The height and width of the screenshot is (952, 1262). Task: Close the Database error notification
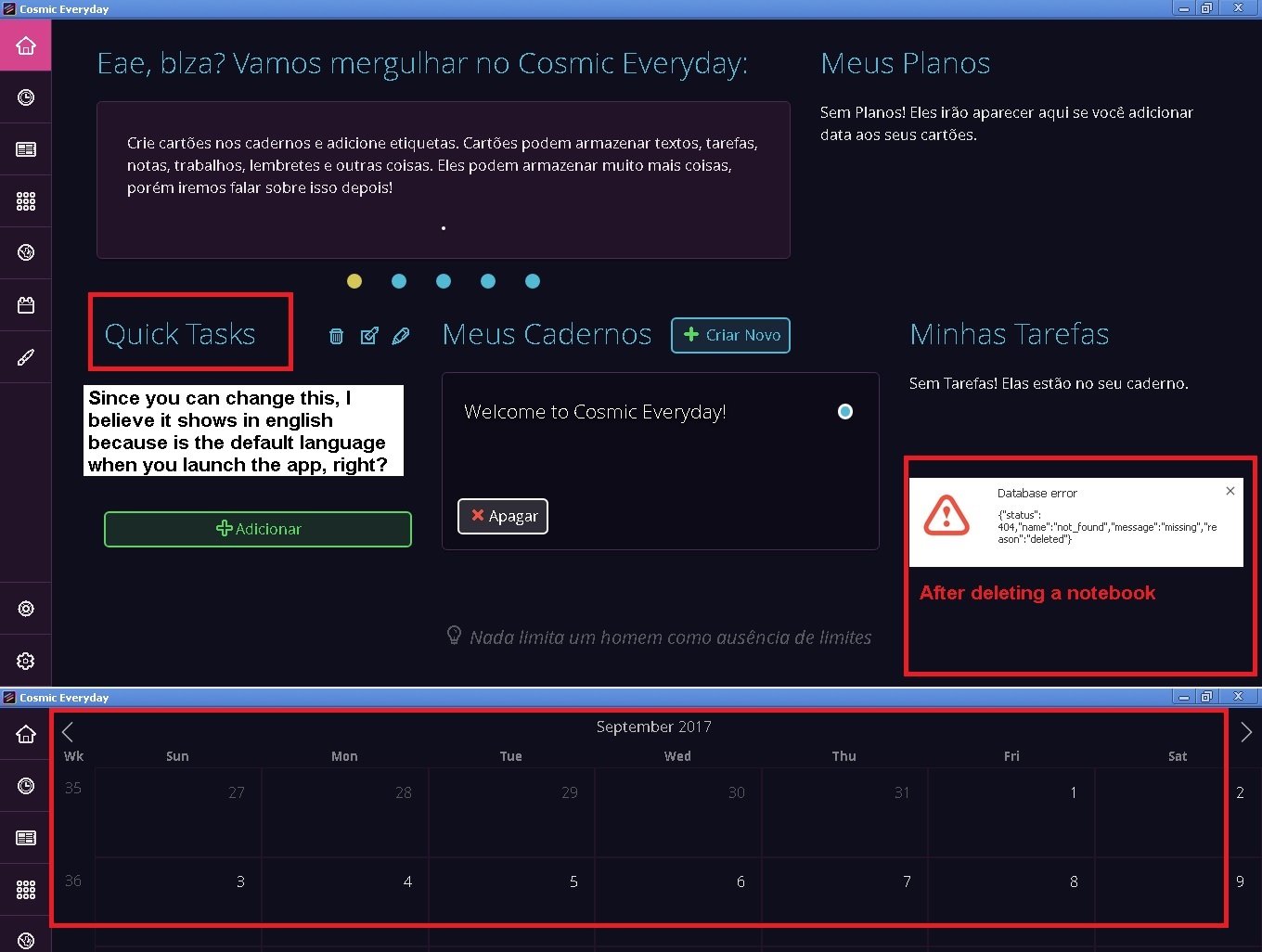(1230, 491)
